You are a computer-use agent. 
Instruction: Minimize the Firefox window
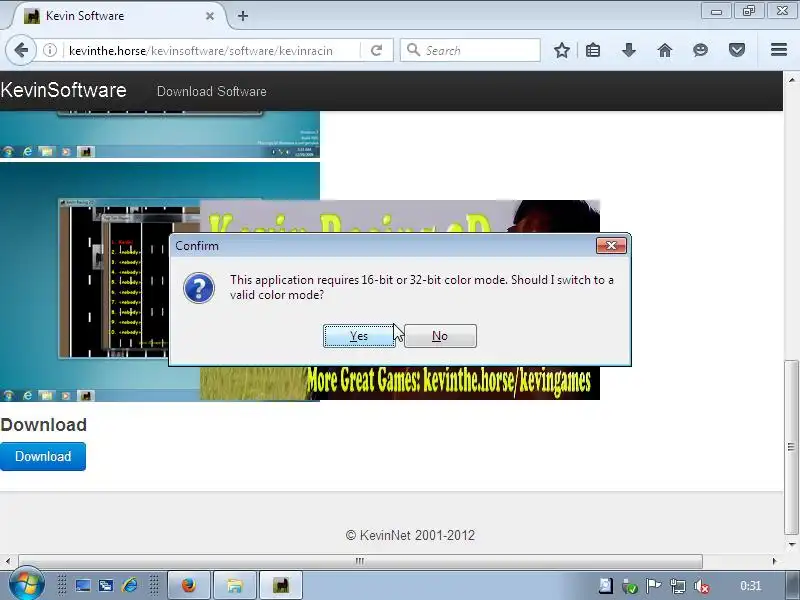click(716, 11)
